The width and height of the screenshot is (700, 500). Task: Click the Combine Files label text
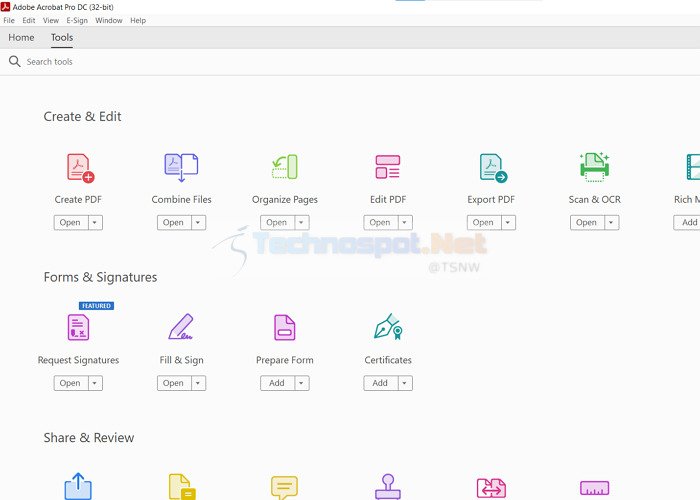(x=181, y=200)
